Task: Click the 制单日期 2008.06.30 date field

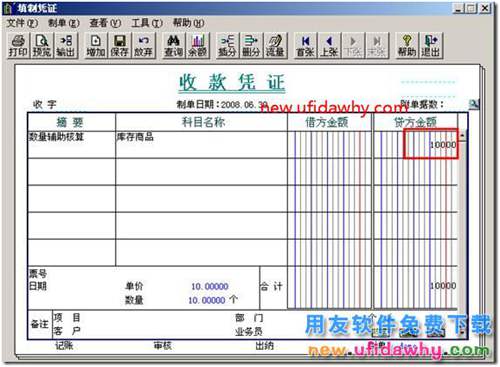Action: coord(222,105)
